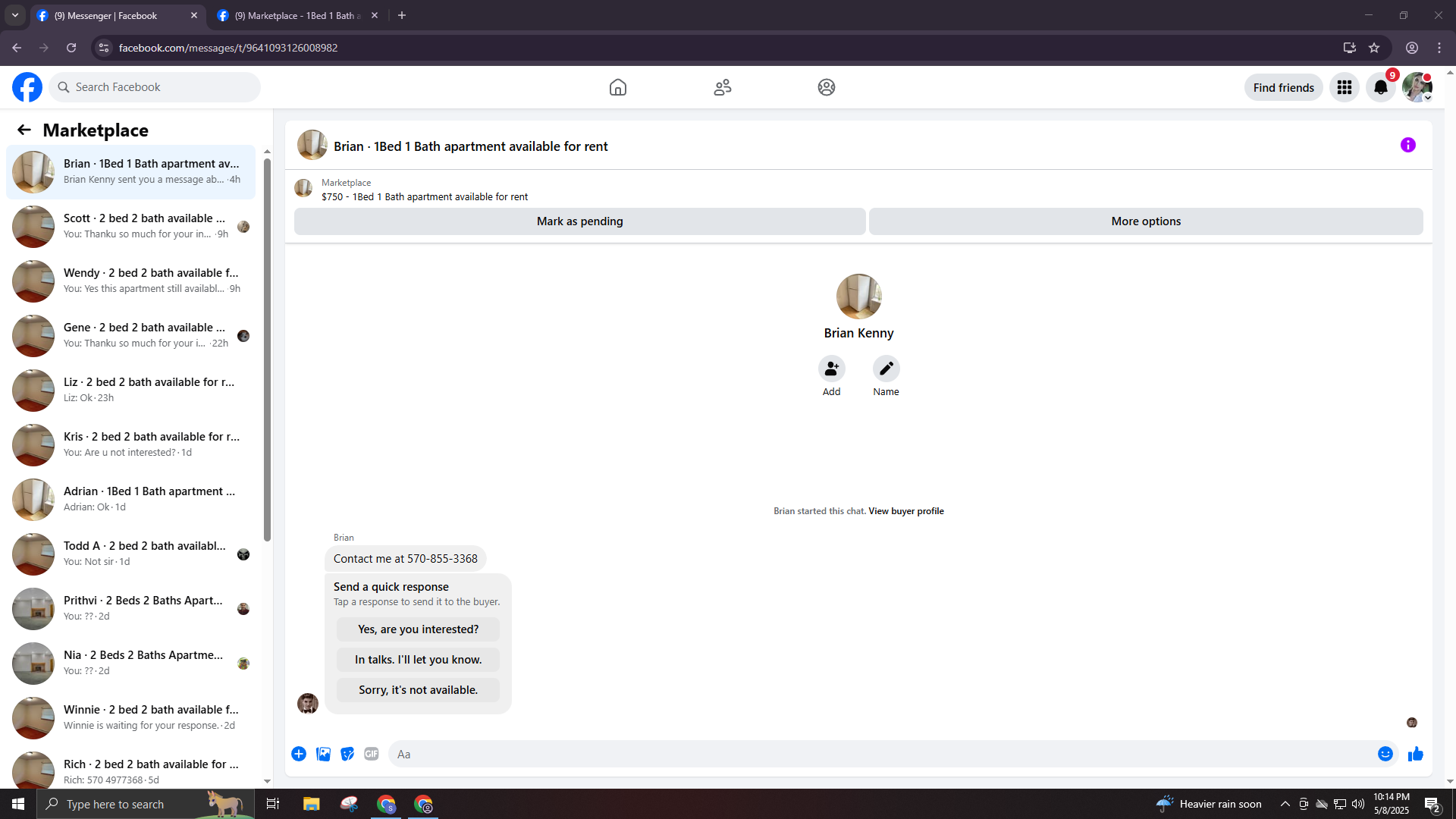This screenshot has width=1456, height=819.
Task: Send quick response 'Sorry, it's not available.'
Action: [419, 690]
